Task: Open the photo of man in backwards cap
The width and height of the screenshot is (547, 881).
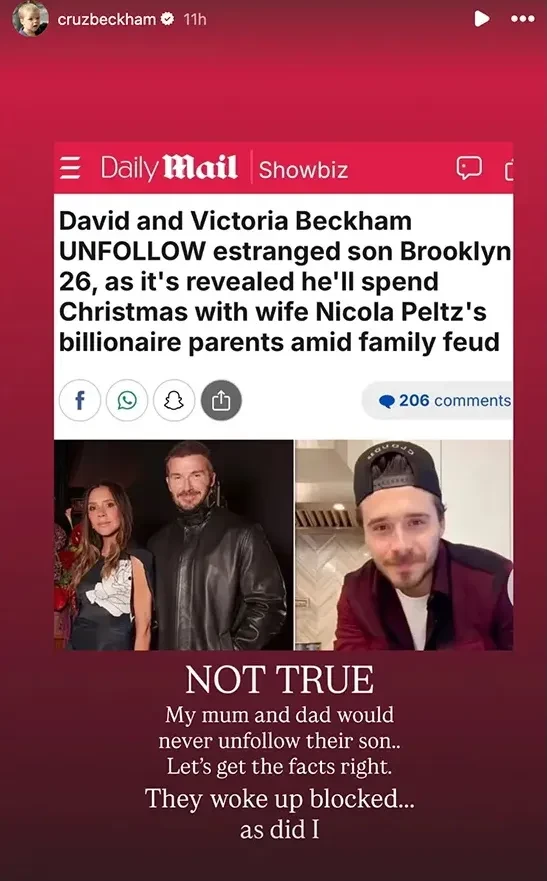Action: pyautogui.click(x=404, y=545)
